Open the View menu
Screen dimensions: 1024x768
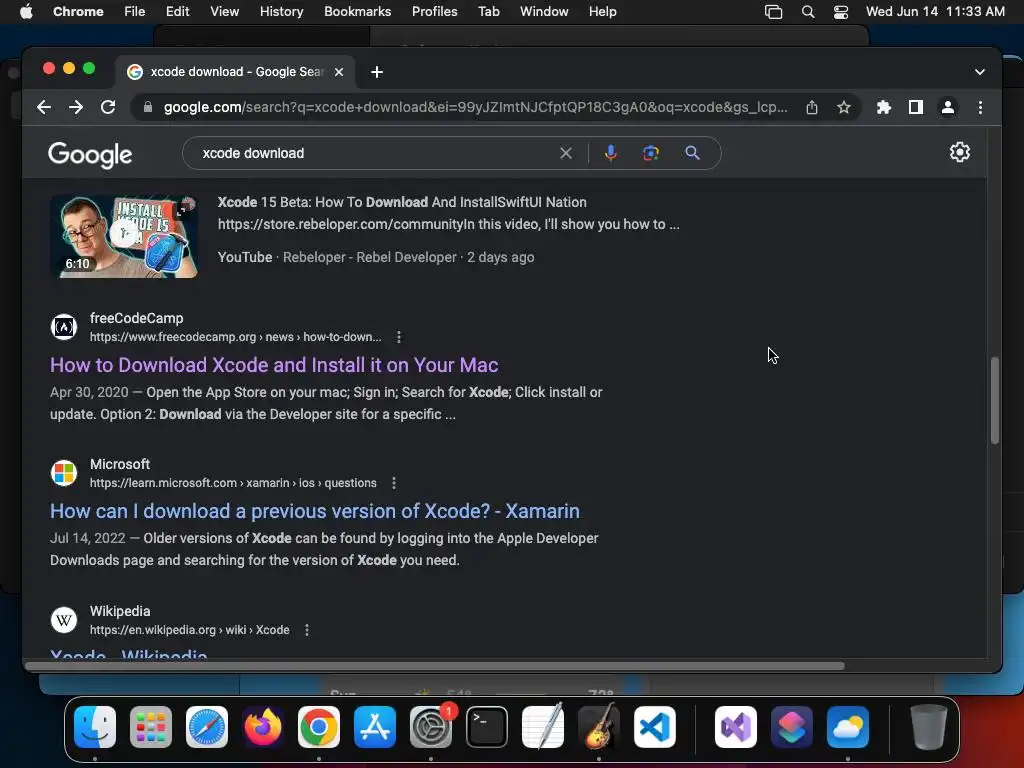click(224, 12)
